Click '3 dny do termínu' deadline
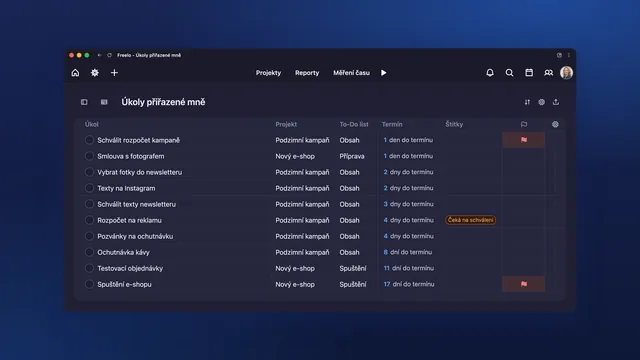 pos(408,204)
